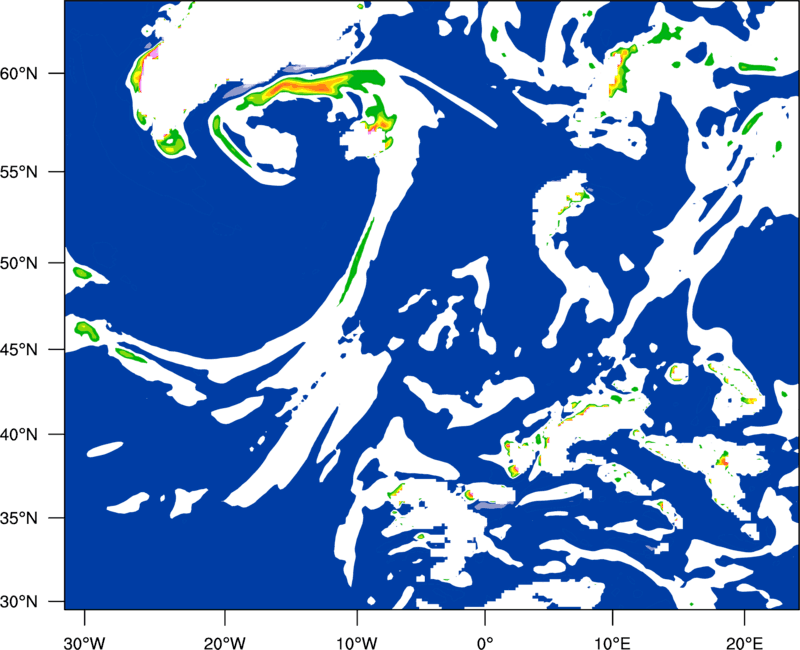Click the 55°N latitude label
This screenshot has width=800, height=650.
pyautogui.click(x=19, y=172)
